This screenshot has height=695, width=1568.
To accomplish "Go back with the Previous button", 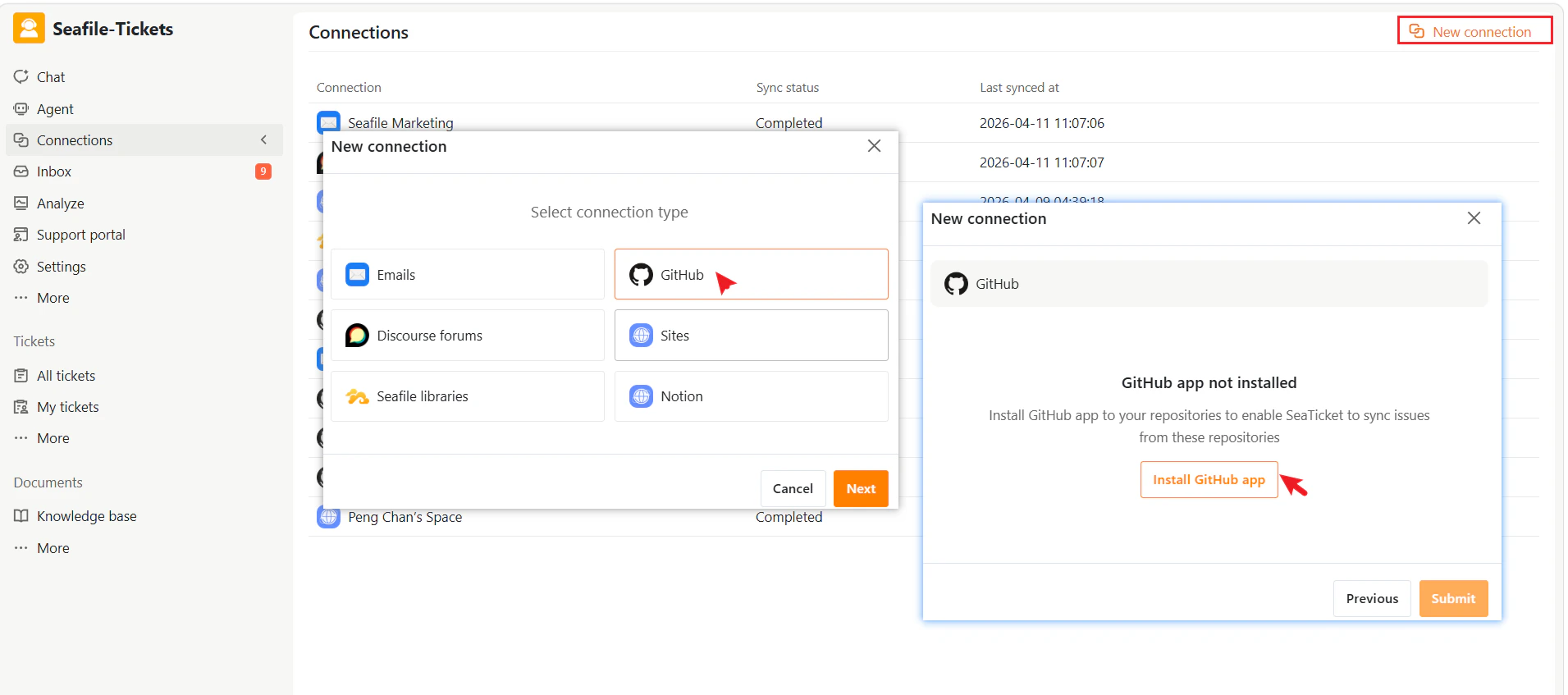I will click(1372, 598).
